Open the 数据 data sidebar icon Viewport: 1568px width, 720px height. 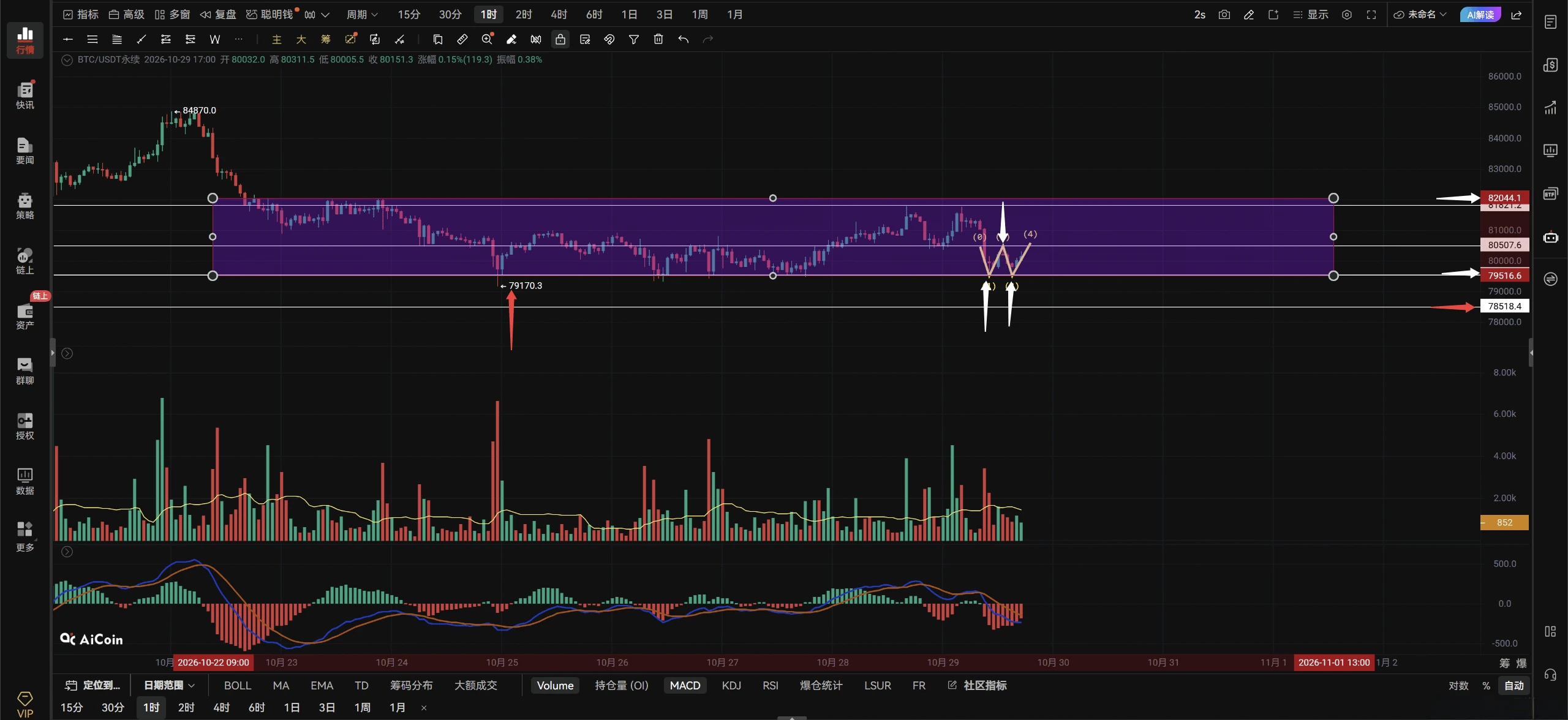coord(25,481)
